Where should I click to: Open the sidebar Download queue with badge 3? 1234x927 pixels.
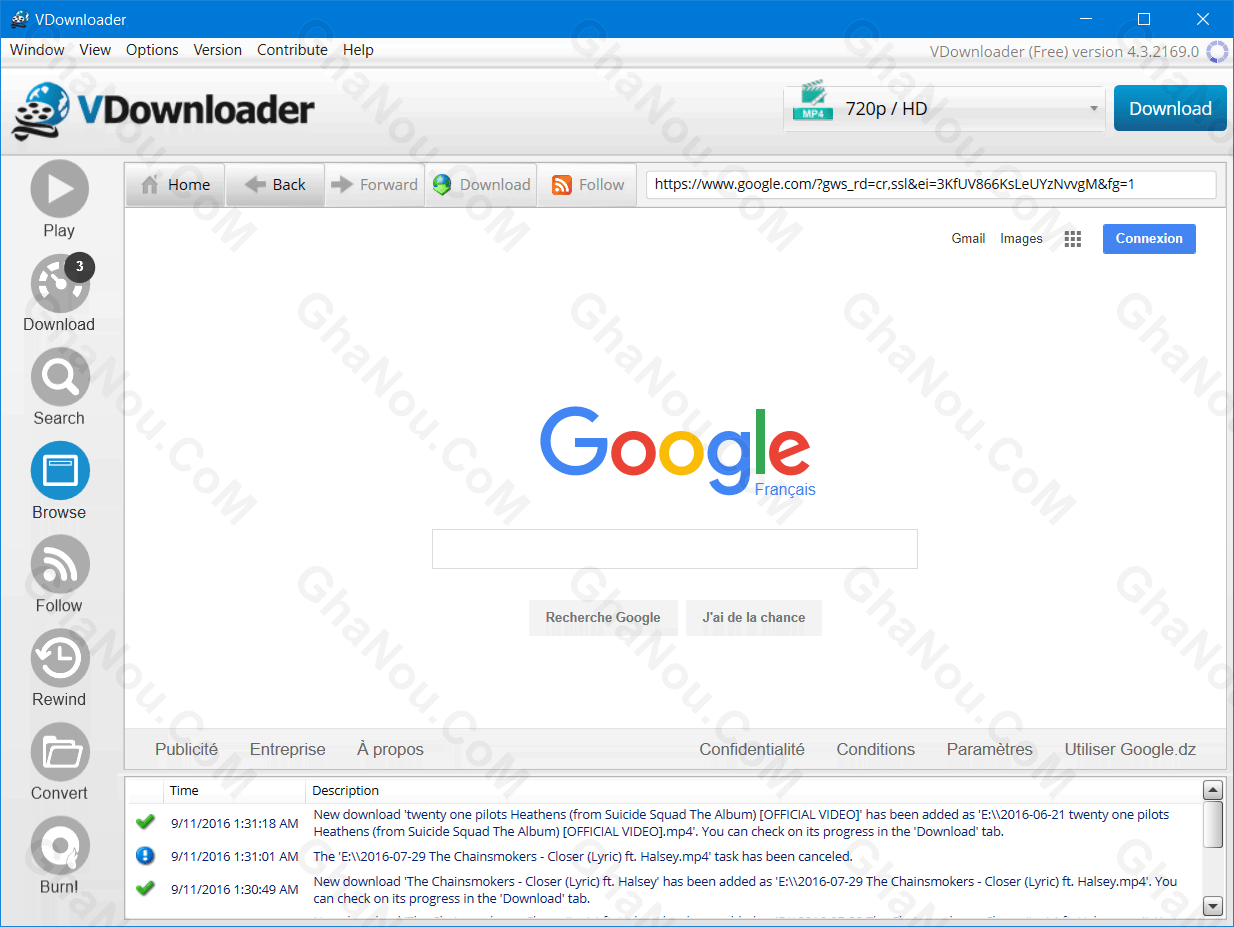pos(60,293)
